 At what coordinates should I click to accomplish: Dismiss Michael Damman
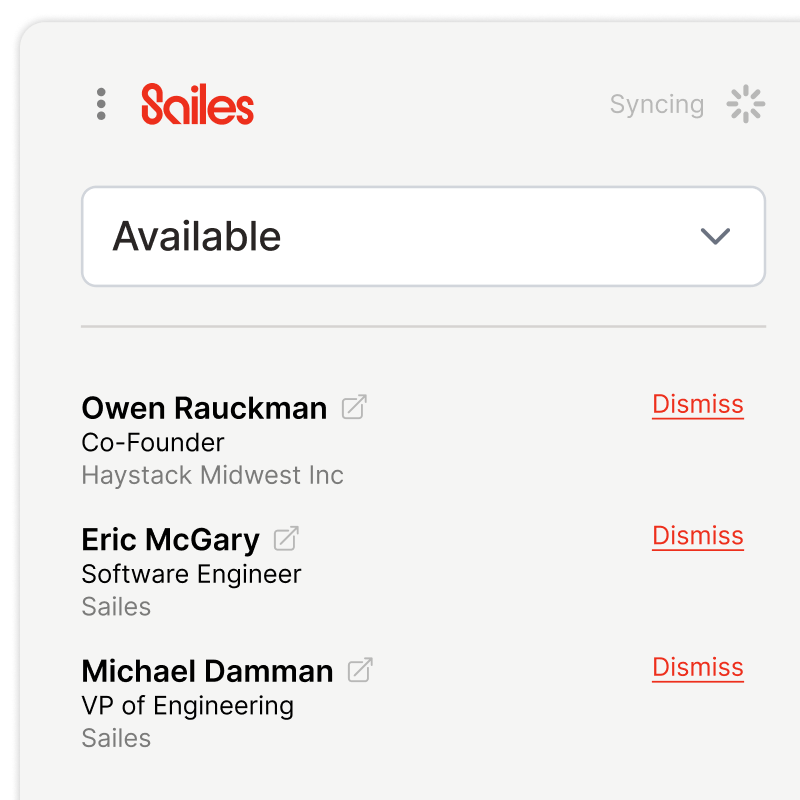click(697, 667)
